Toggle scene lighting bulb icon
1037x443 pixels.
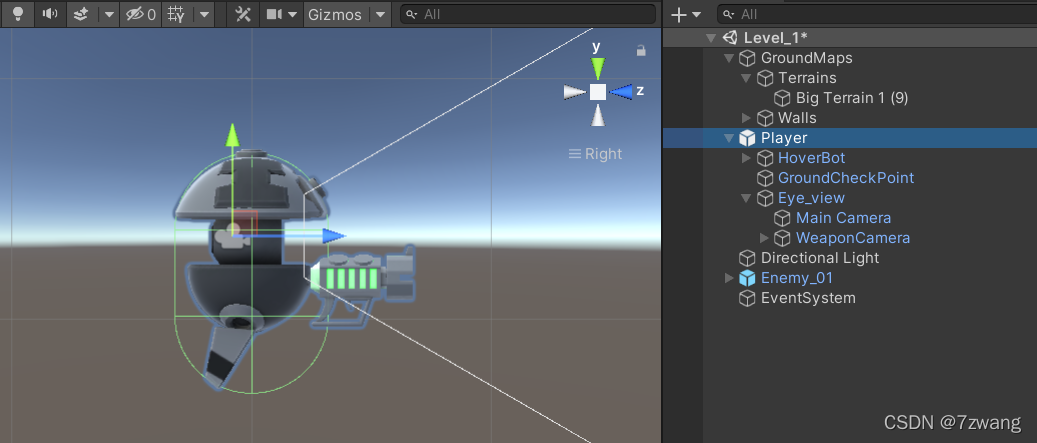(18, 14)
